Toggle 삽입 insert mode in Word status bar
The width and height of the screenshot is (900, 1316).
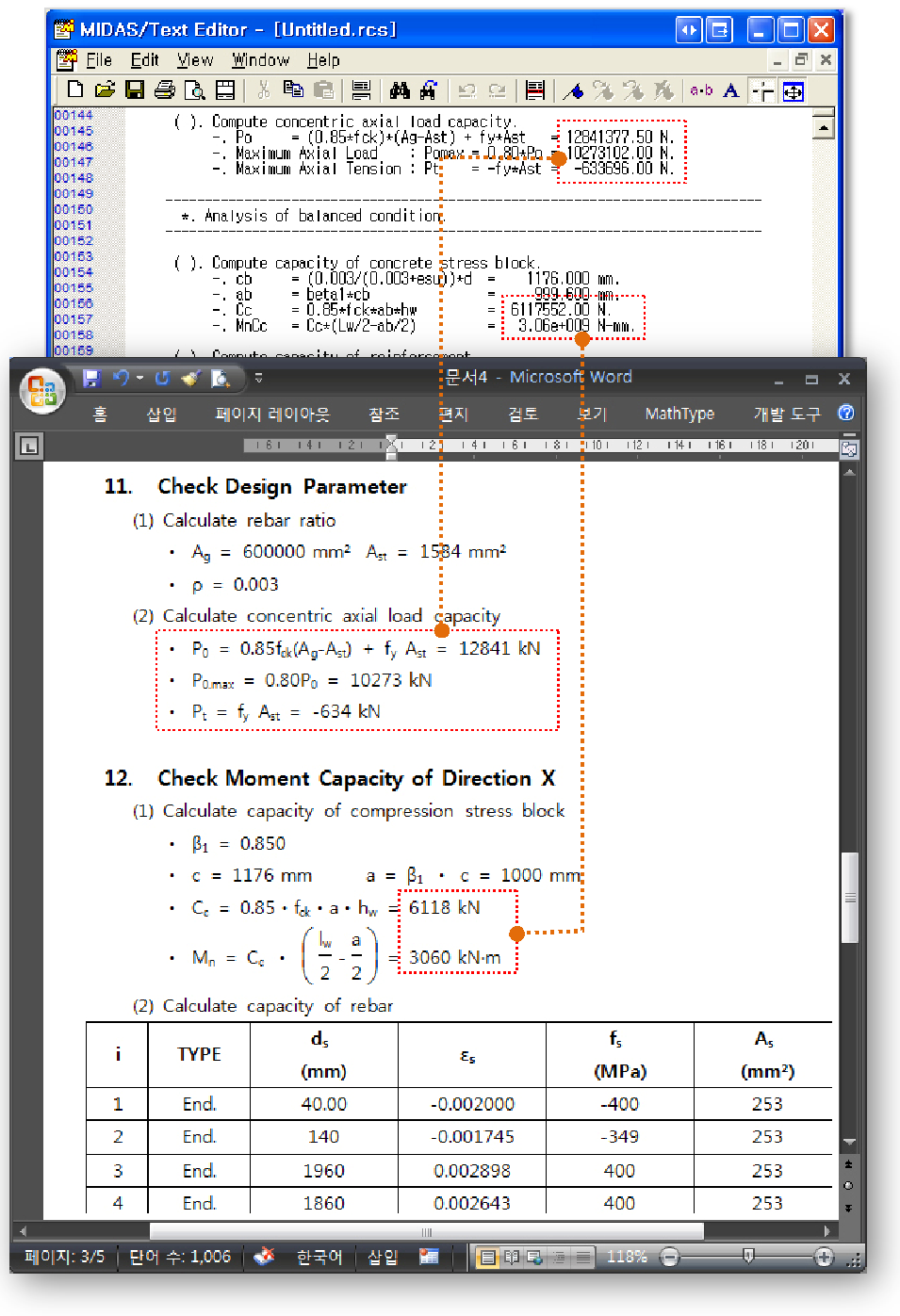pos(383,1257)
